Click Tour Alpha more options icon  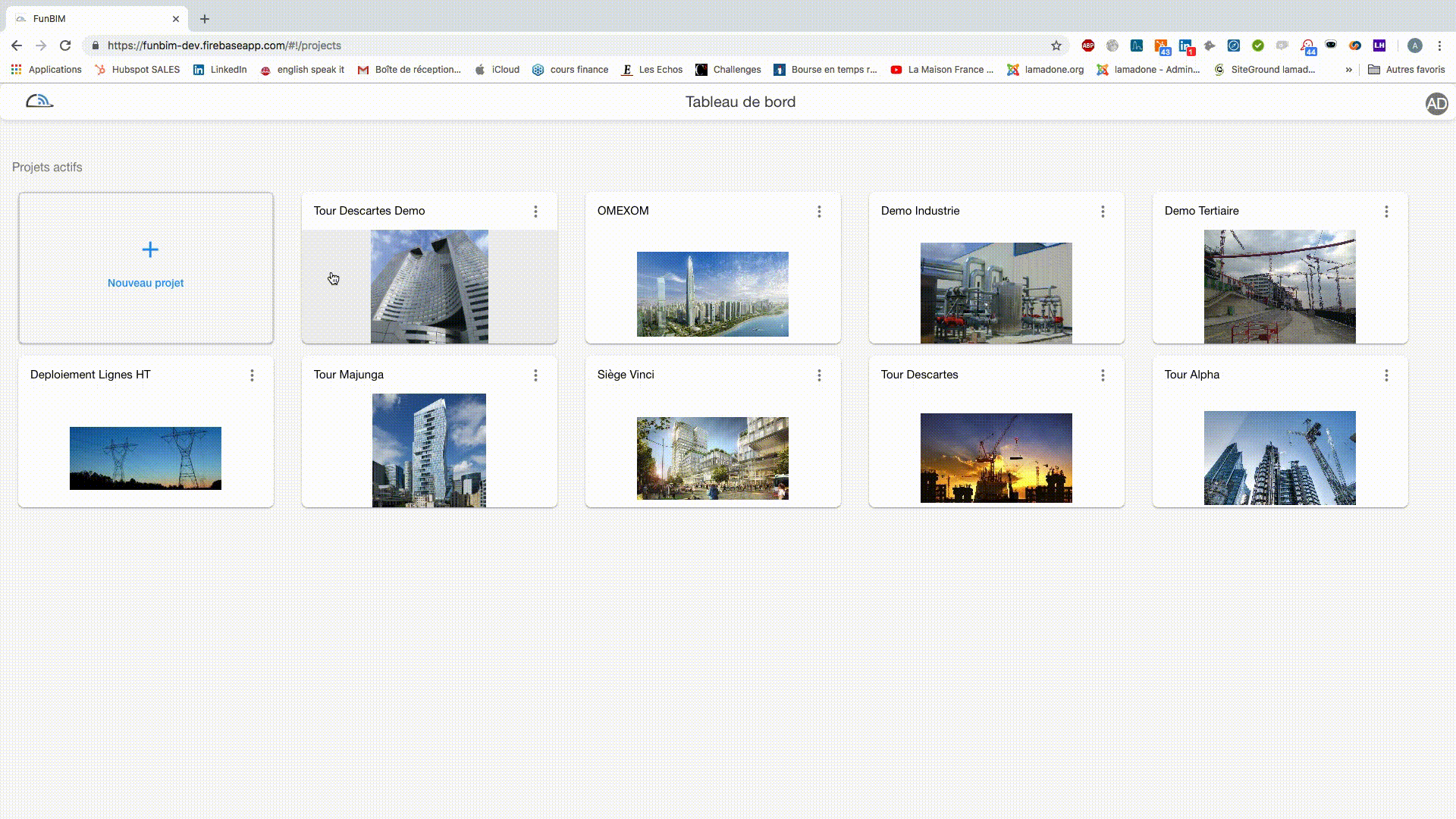point(1386,375)
